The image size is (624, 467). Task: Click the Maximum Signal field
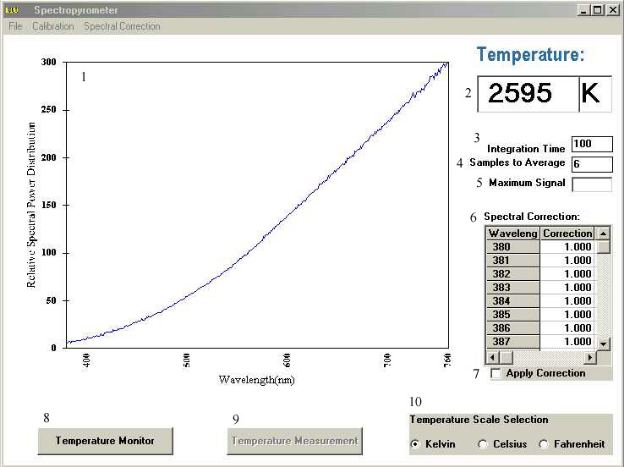click(x=591, y=183)
